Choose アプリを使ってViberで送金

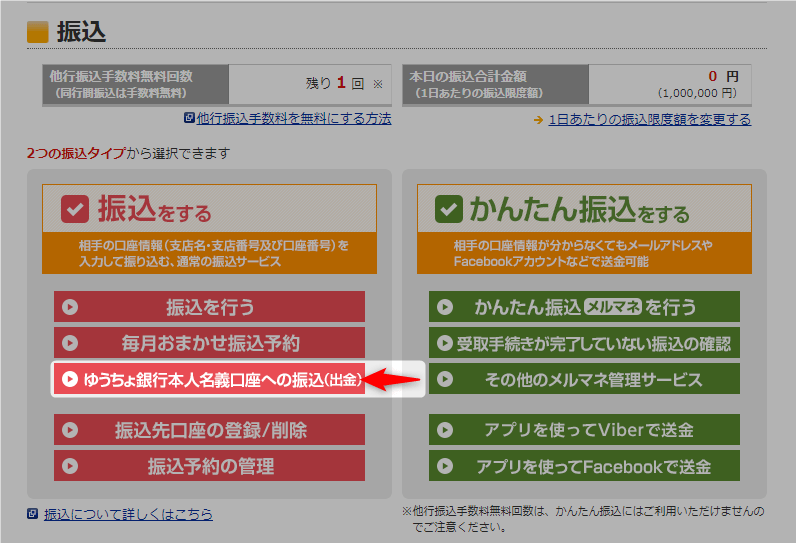tap(584, 430)
